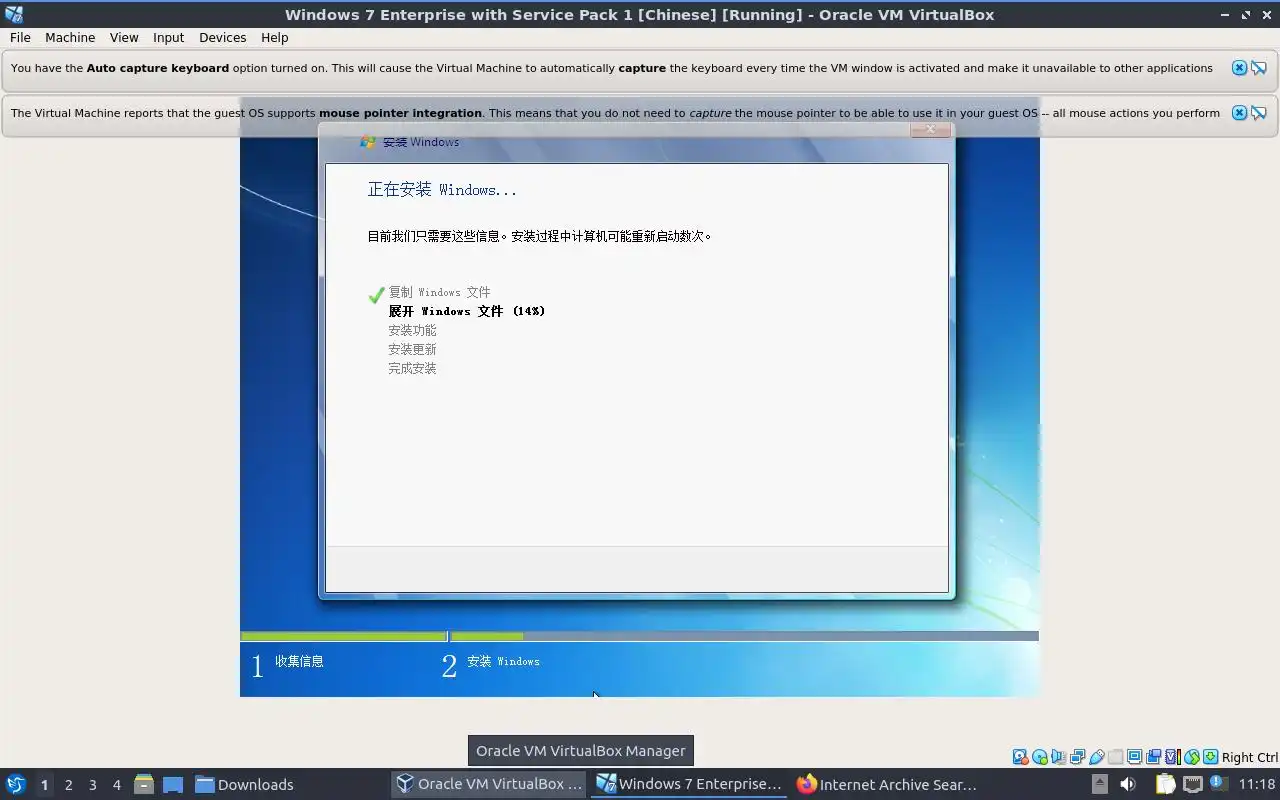Click the Windows setup dialog close button
The image size is (1280, 800).
coord(930,129)
